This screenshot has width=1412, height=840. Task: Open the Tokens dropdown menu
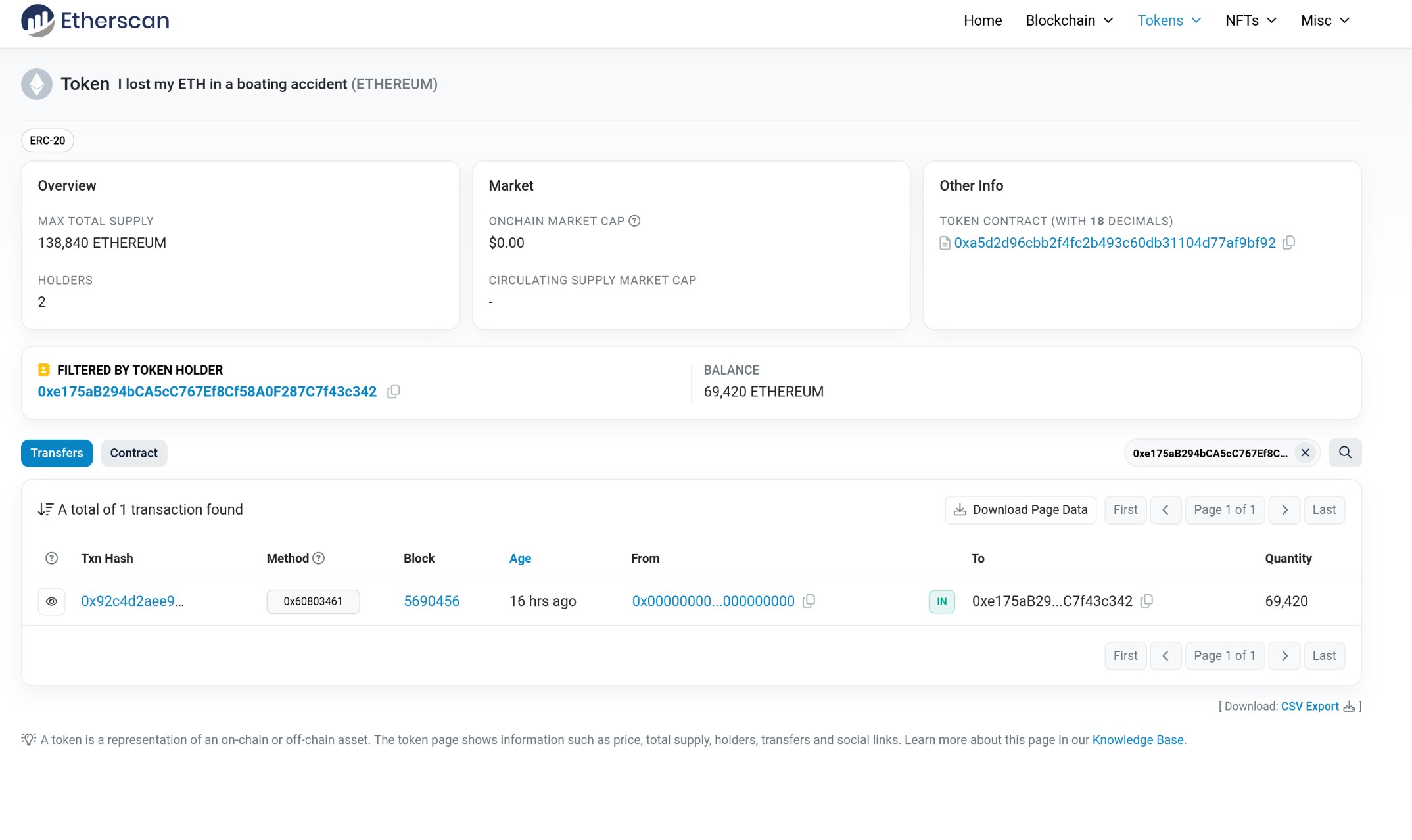pyautogui.click(x=1169, y=20)
